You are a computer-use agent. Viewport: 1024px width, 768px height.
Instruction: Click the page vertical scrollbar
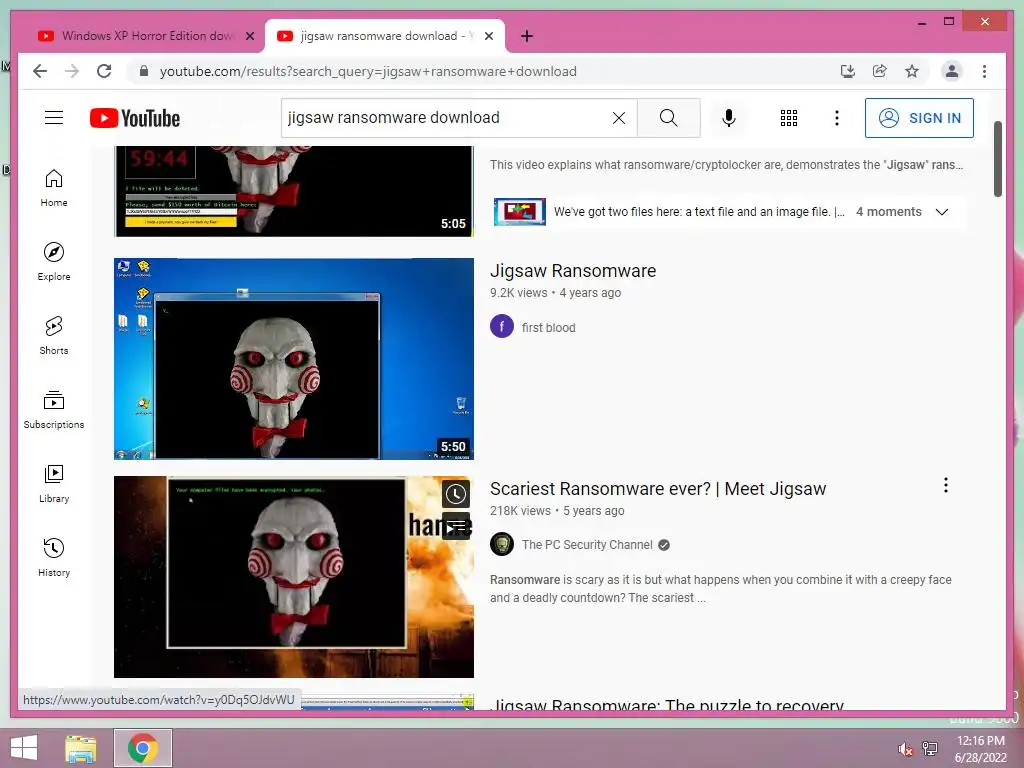[997, 159]
